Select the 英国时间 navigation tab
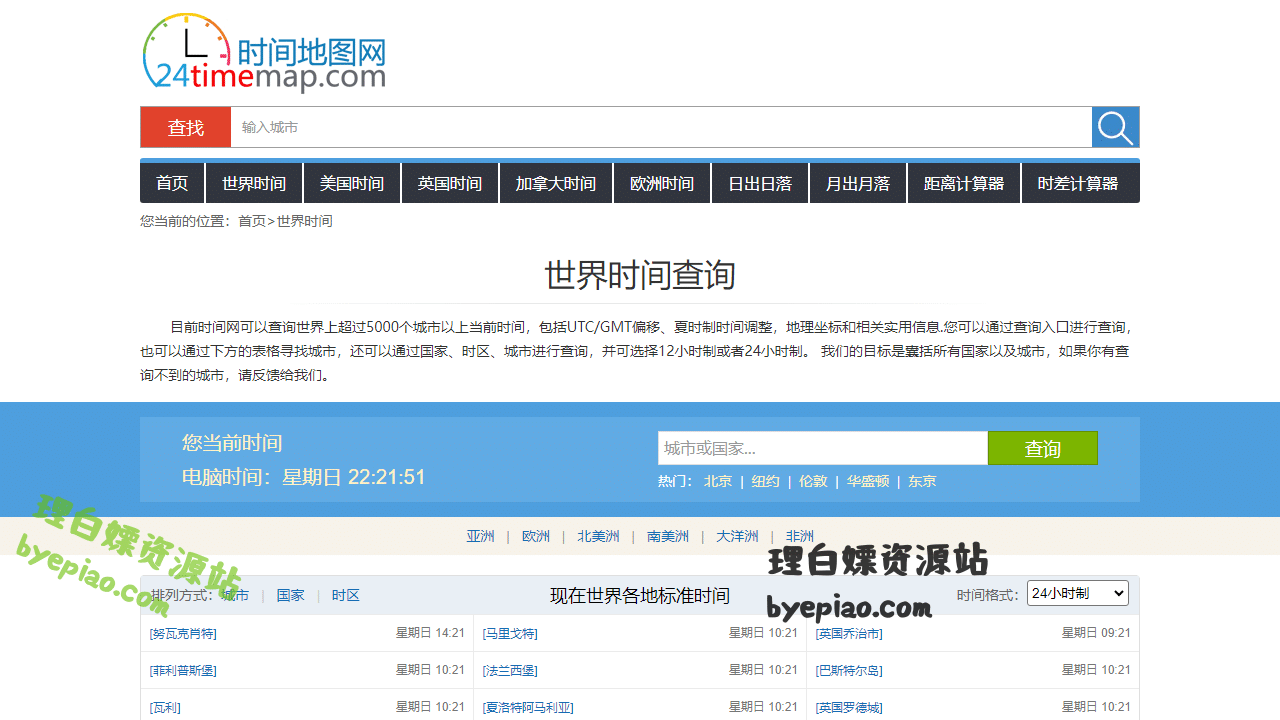This screenshot has height=720, width=1280. pyautogui.click(x=449, y=182)
